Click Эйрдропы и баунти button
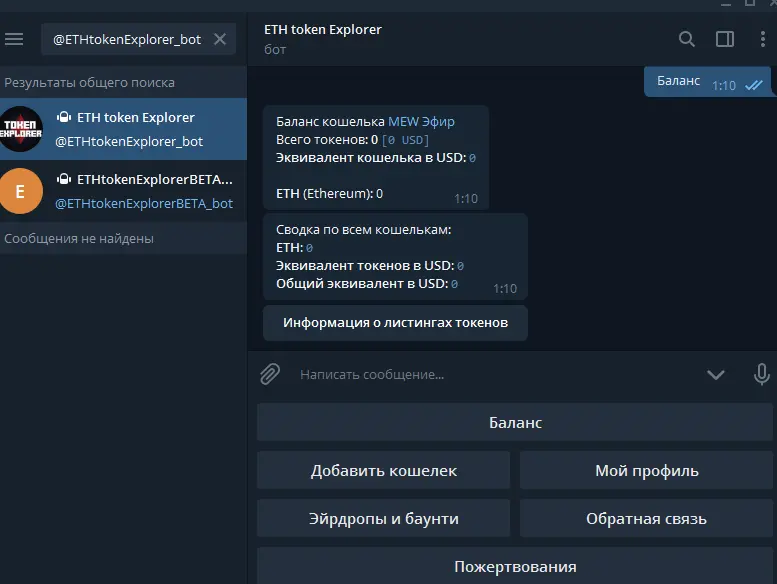This screenshot has height=584, width=777. pyautogui.click(x=384, y=518)
